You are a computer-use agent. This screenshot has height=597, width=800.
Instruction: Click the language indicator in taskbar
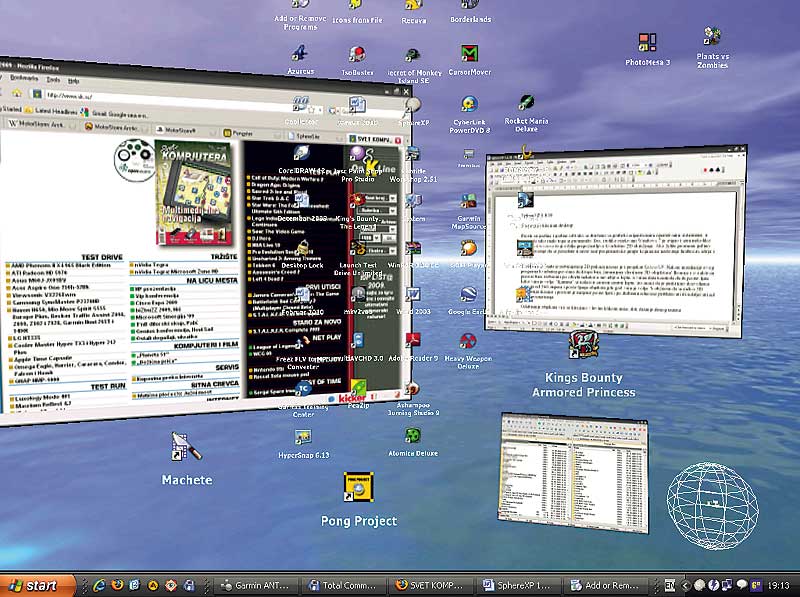coord(669,585)
